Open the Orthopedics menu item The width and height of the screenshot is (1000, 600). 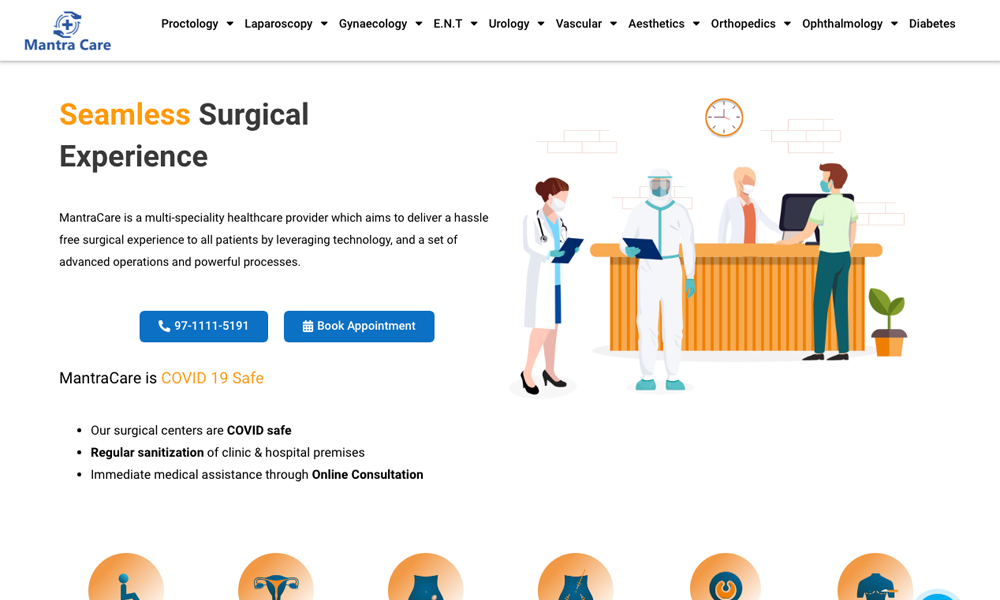pos(751,24)
